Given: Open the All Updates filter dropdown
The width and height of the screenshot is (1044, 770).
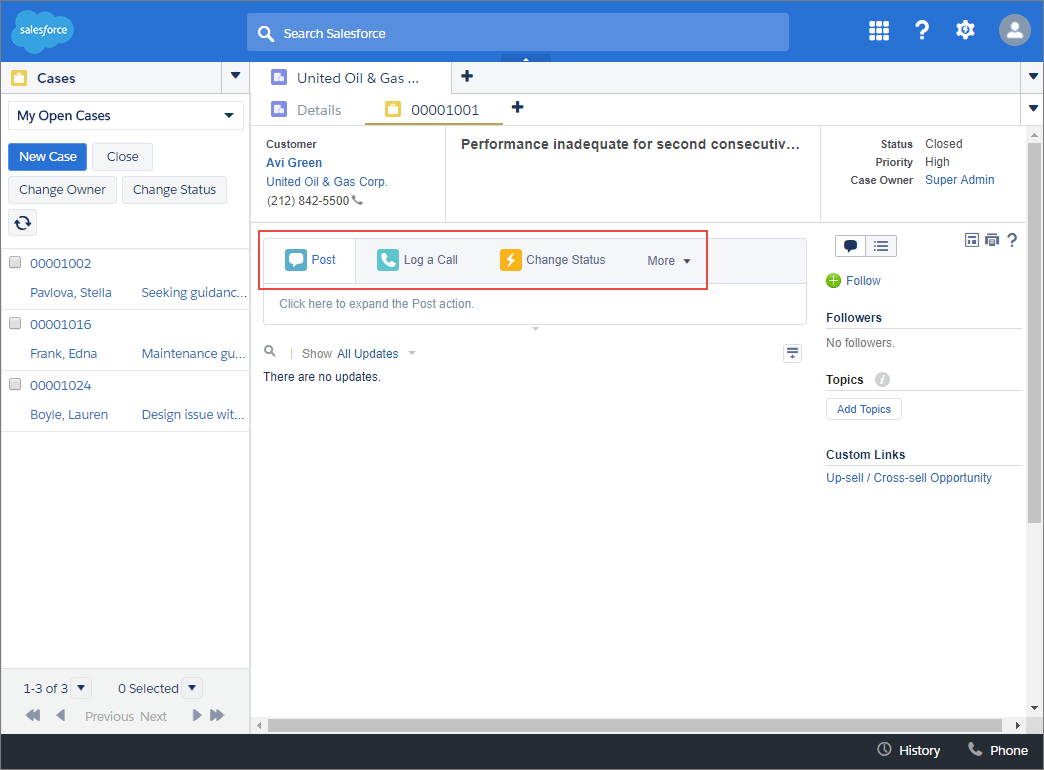Looking at the screenshot, I should pyautogui.click(x=412, y=353).
